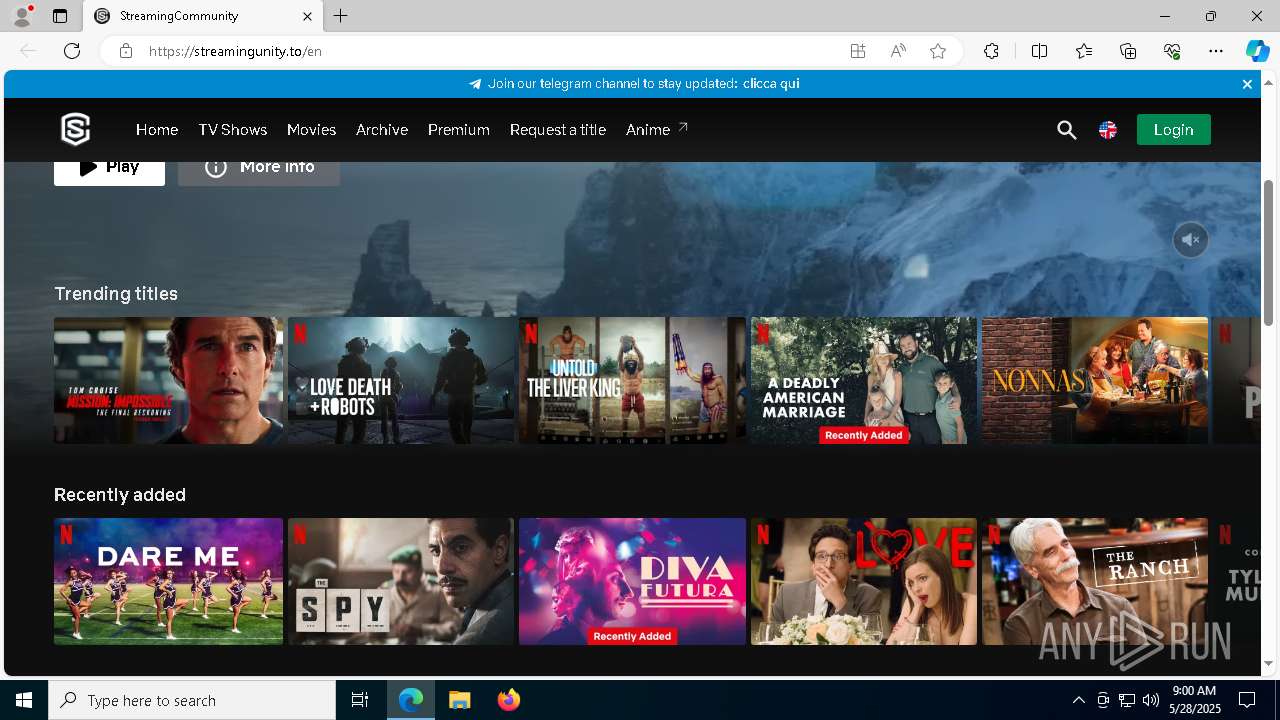Add this page to favorites star
Viewport: 1280px width, 720px height.
point(938,51)
